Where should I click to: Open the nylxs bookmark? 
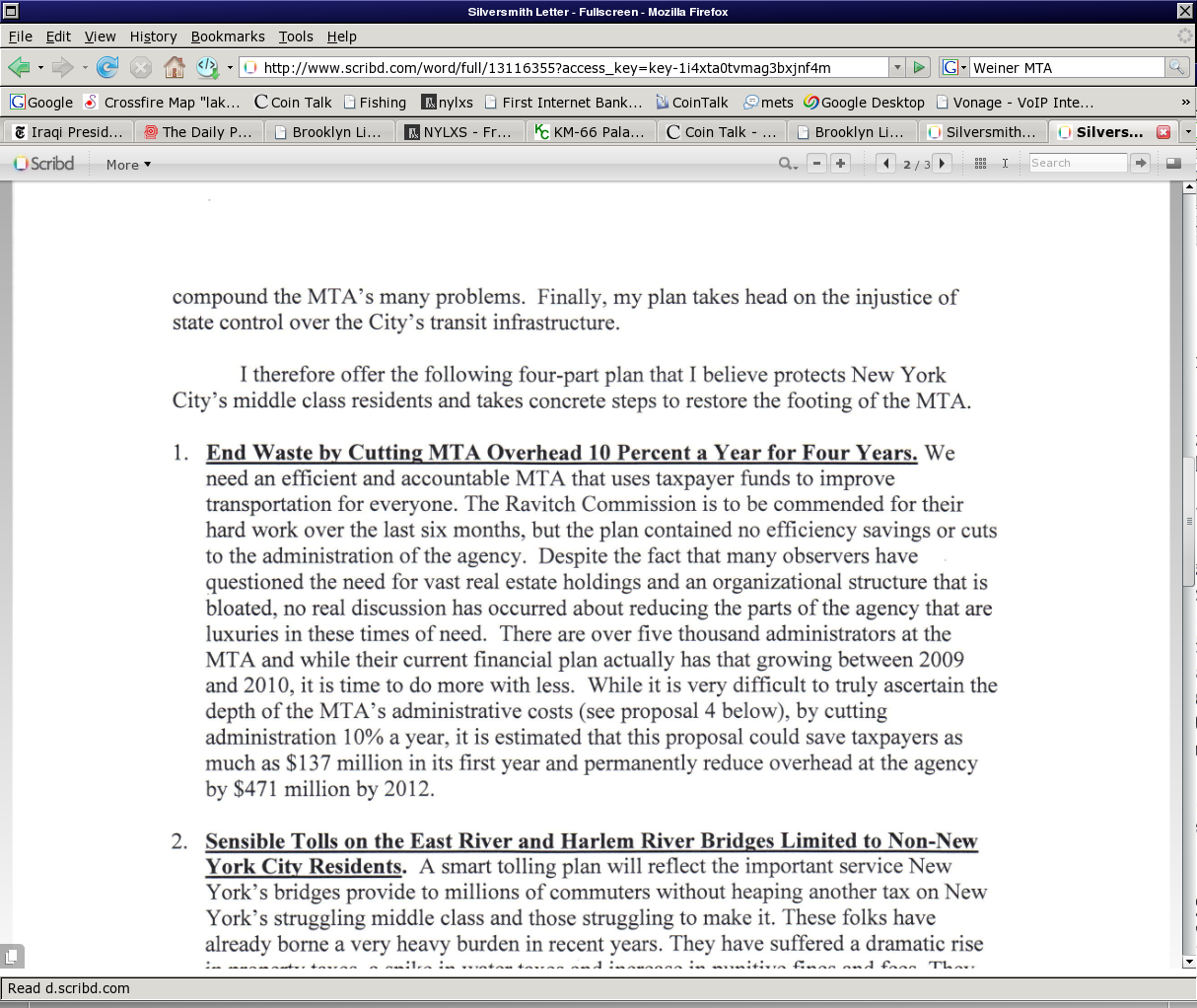448,103
